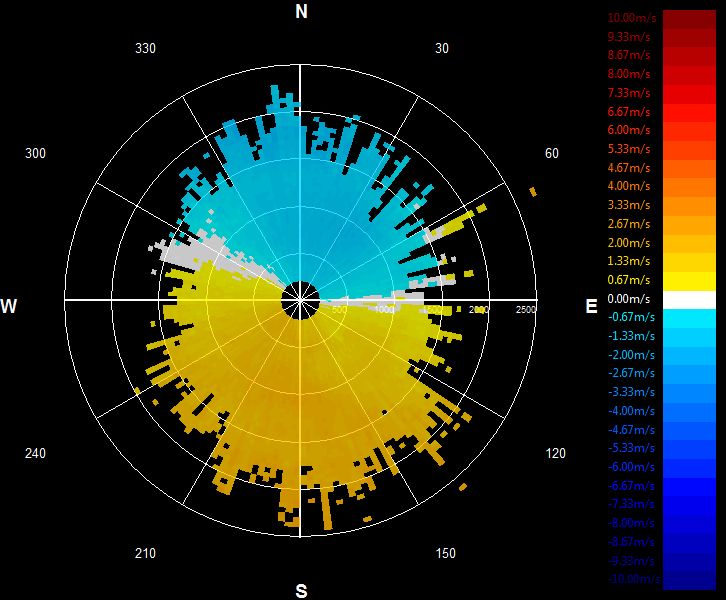Click the isolated orange pixel near 60 degrees
Screen dimensions: 726x600
click(533, 191)
